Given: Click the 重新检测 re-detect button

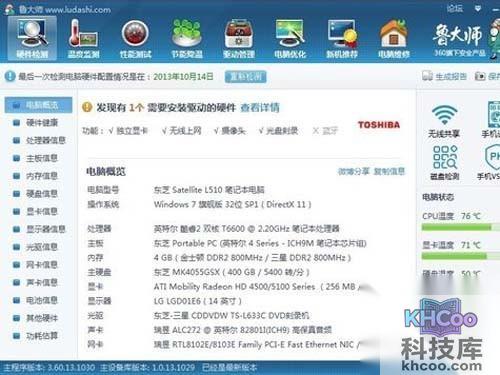Looking at the screenshot, I should point(246,77).
